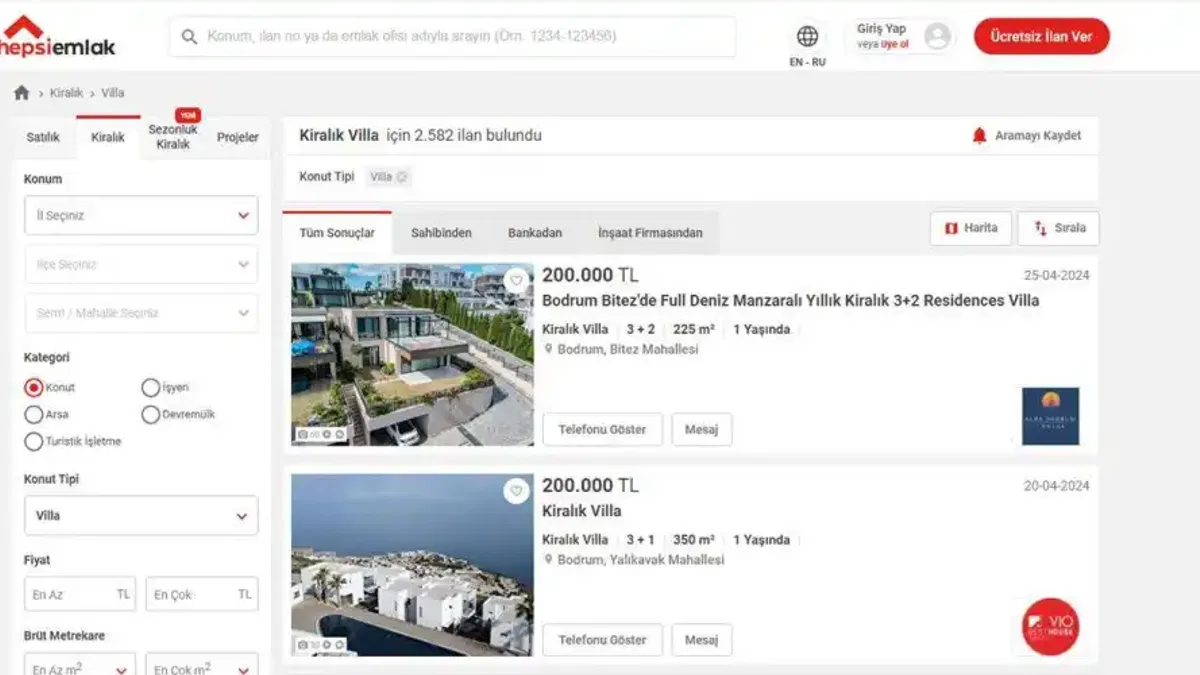Switch to the Projeler tab
1200x675 pixels.
(238, 137)
